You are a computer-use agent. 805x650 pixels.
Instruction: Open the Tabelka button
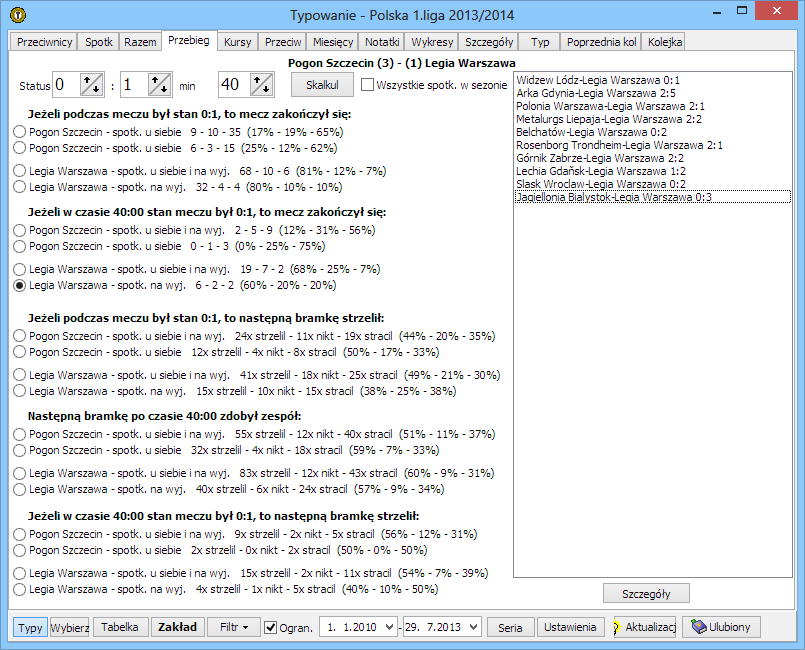tap(120, 627)
